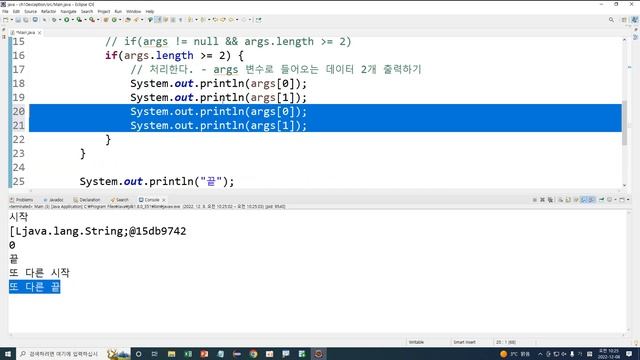Open the Window menu
Viewport: 640px width, 360px height.
(133, 11)
